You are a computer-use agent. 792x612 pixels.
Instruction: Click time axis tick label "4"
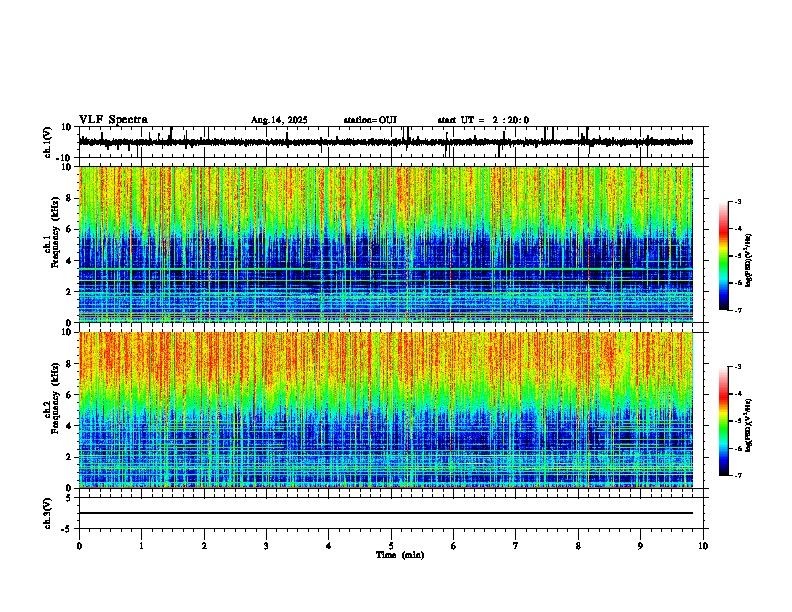point(329,546)
